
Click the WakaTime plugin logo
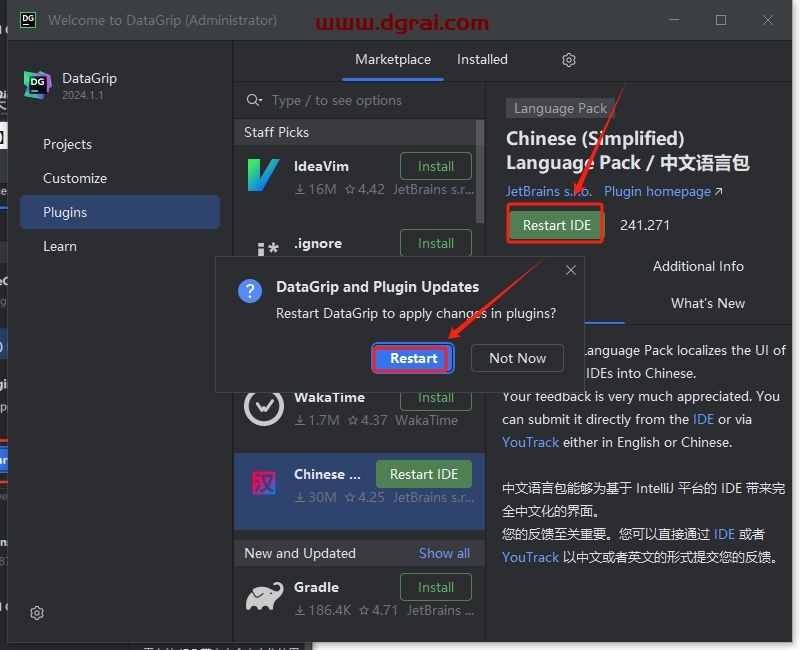point(264,408)
